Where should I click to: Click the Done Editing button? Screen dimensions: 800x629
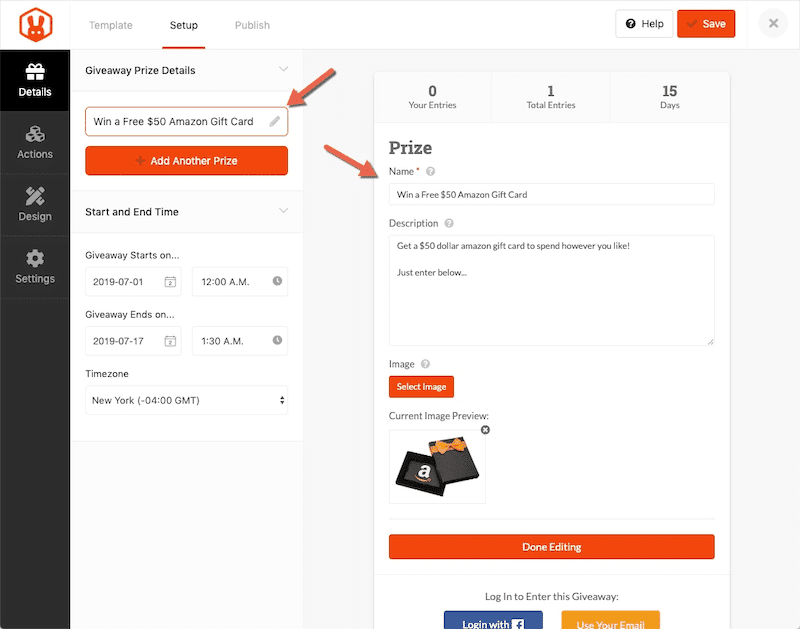point(551,547)
